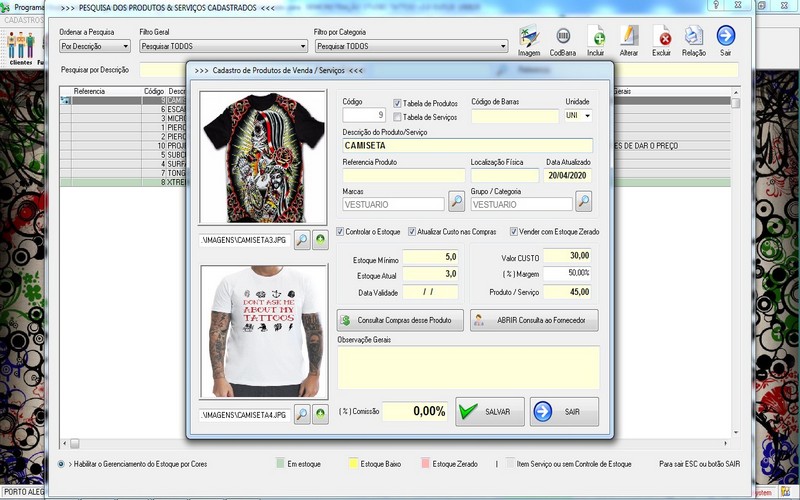Search Grupo / Categoria with magnifier button
Screen dimensions: 800x500
point(584,201)
